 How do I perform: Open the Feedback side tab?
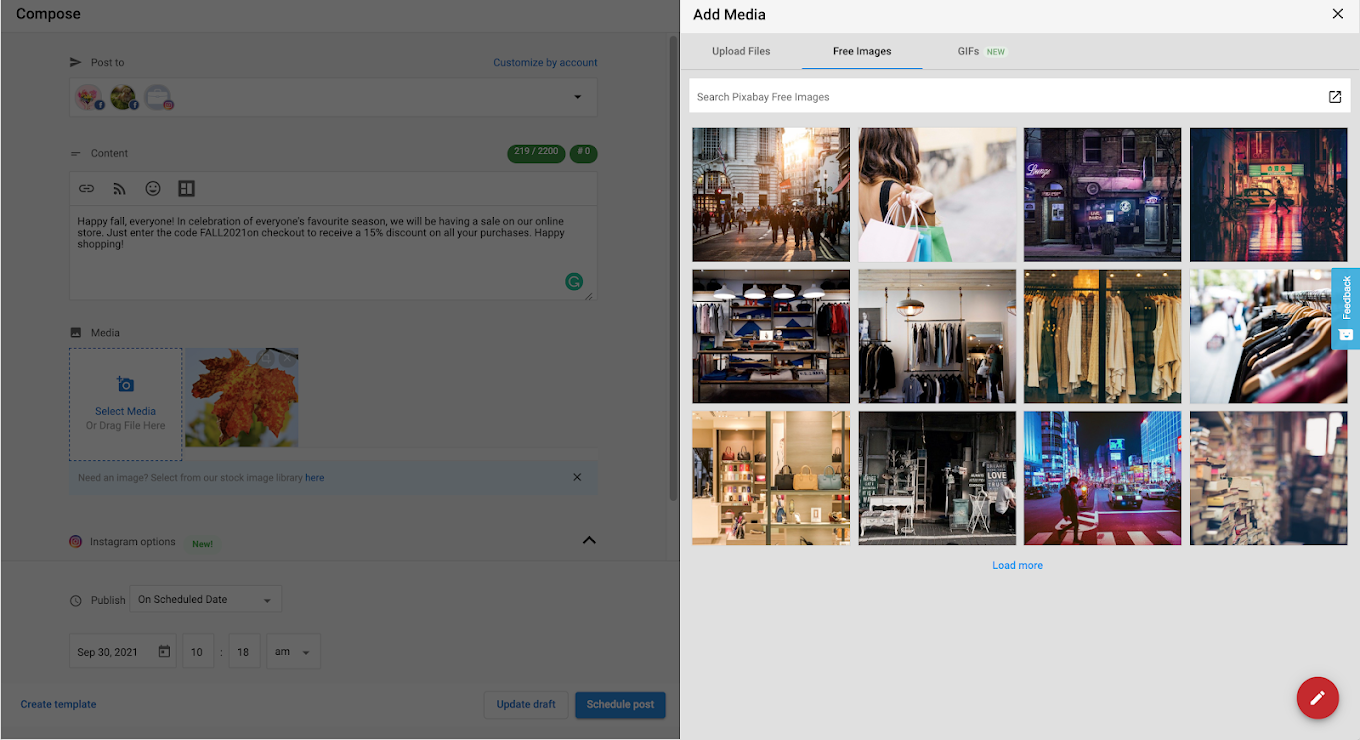1346,308
